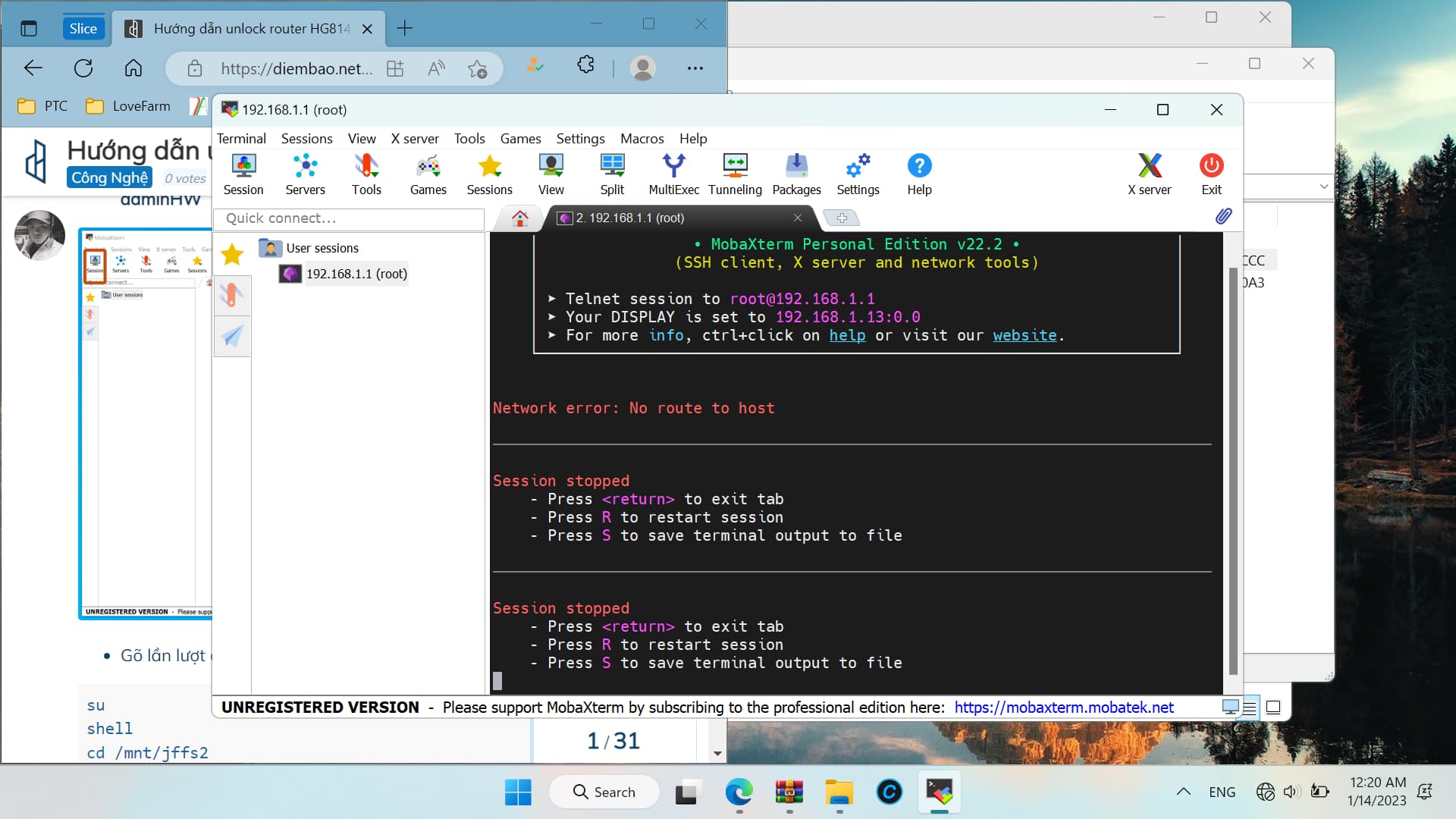1456x819 pixels.
Task: Refresh the Edge browser page
Action: pos(83,68)
